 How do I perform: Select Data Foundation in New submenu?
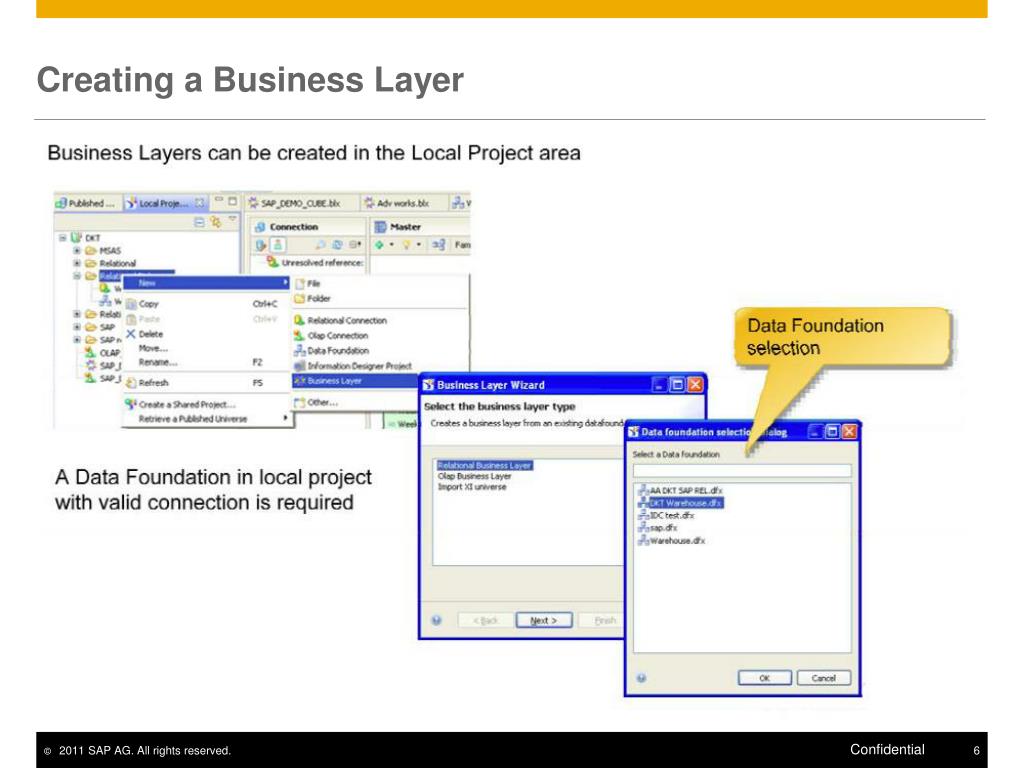[x=380, y=351]
